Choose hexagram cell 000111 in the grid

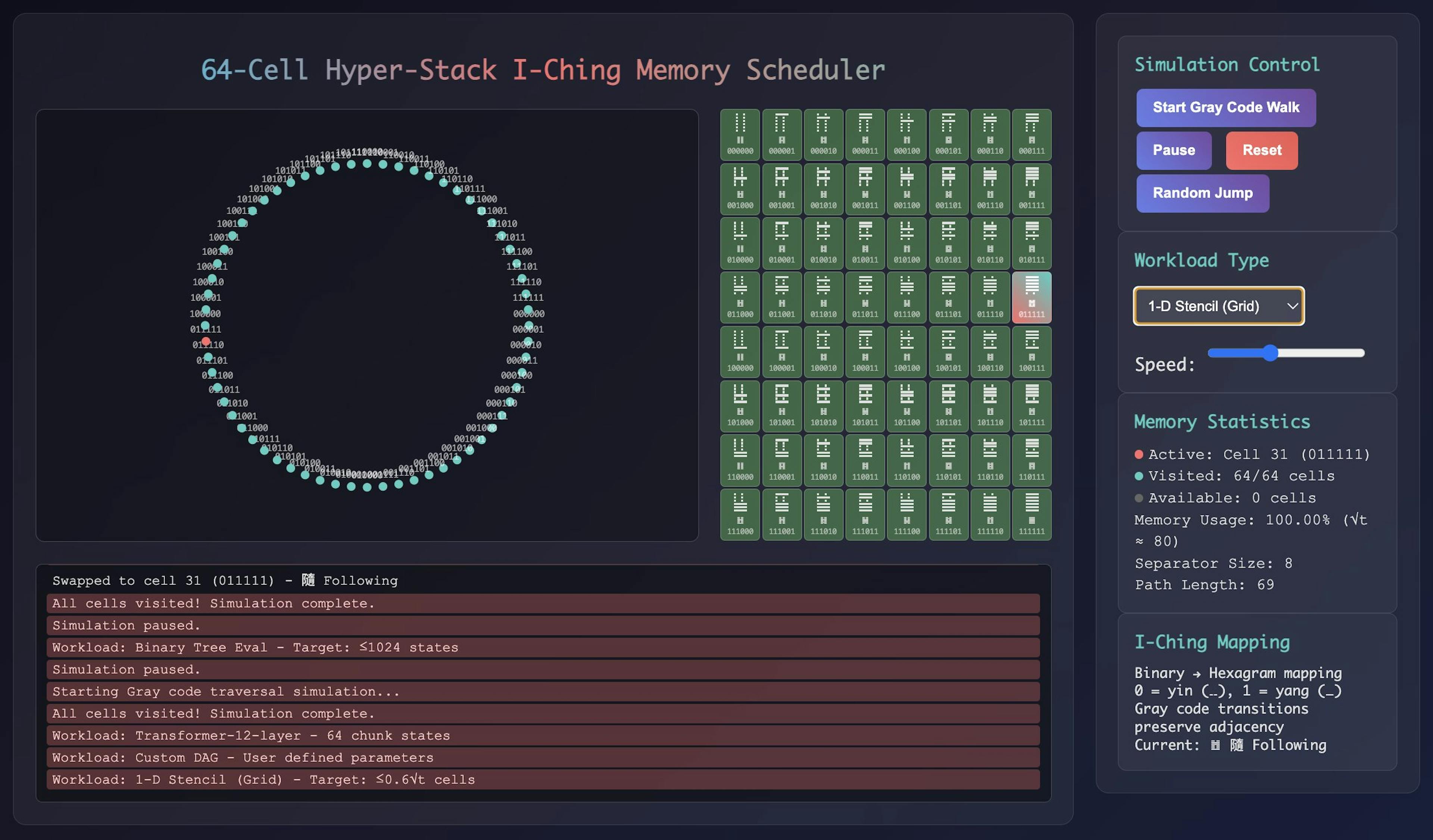(1031, 135)
